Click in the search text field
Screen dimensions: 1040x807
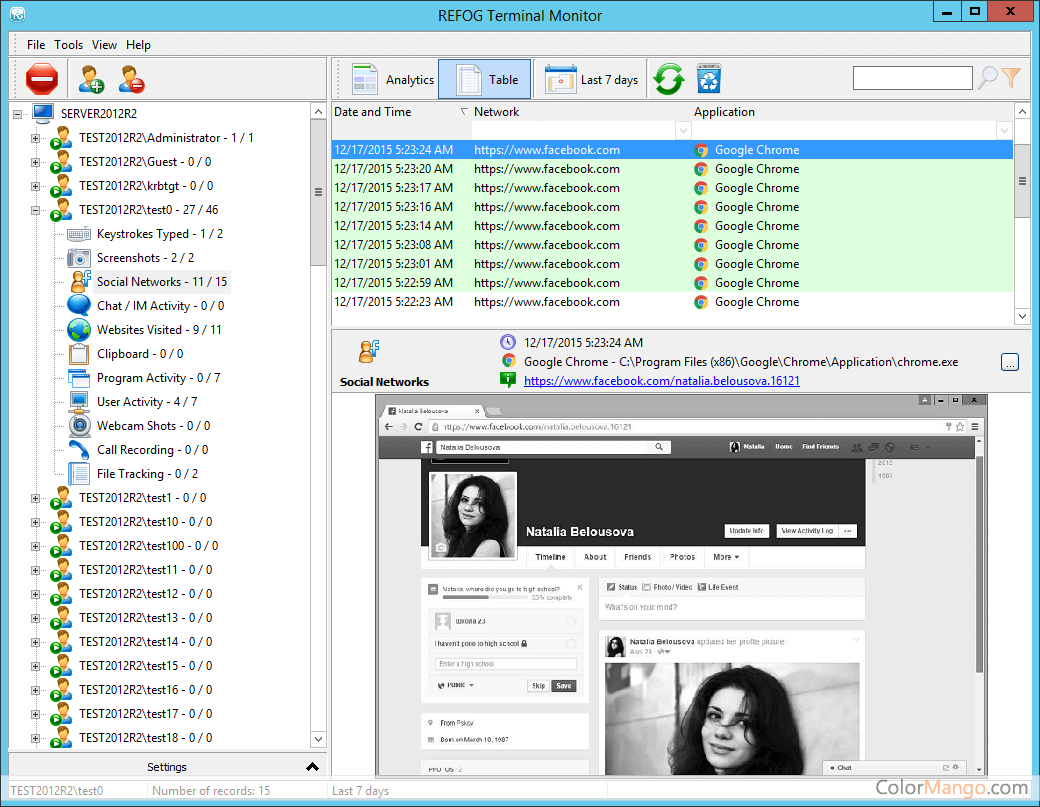(x=912, y=78)
